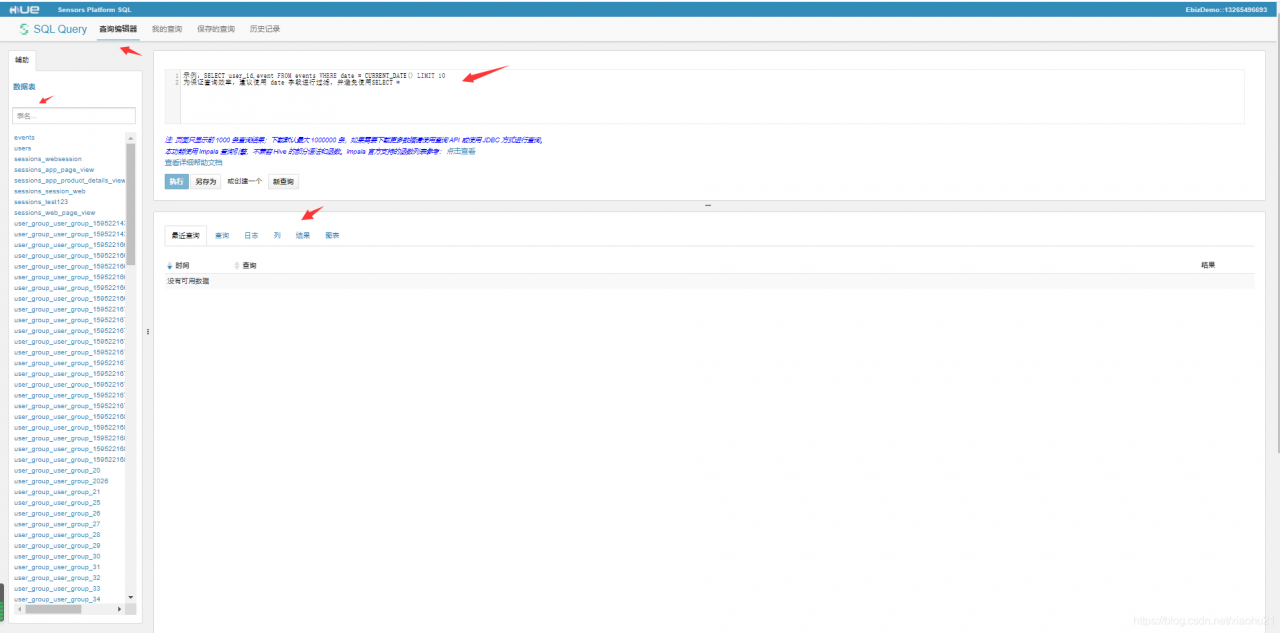Click the horizontal scroll right arrow in table list

tap(122, 608)
